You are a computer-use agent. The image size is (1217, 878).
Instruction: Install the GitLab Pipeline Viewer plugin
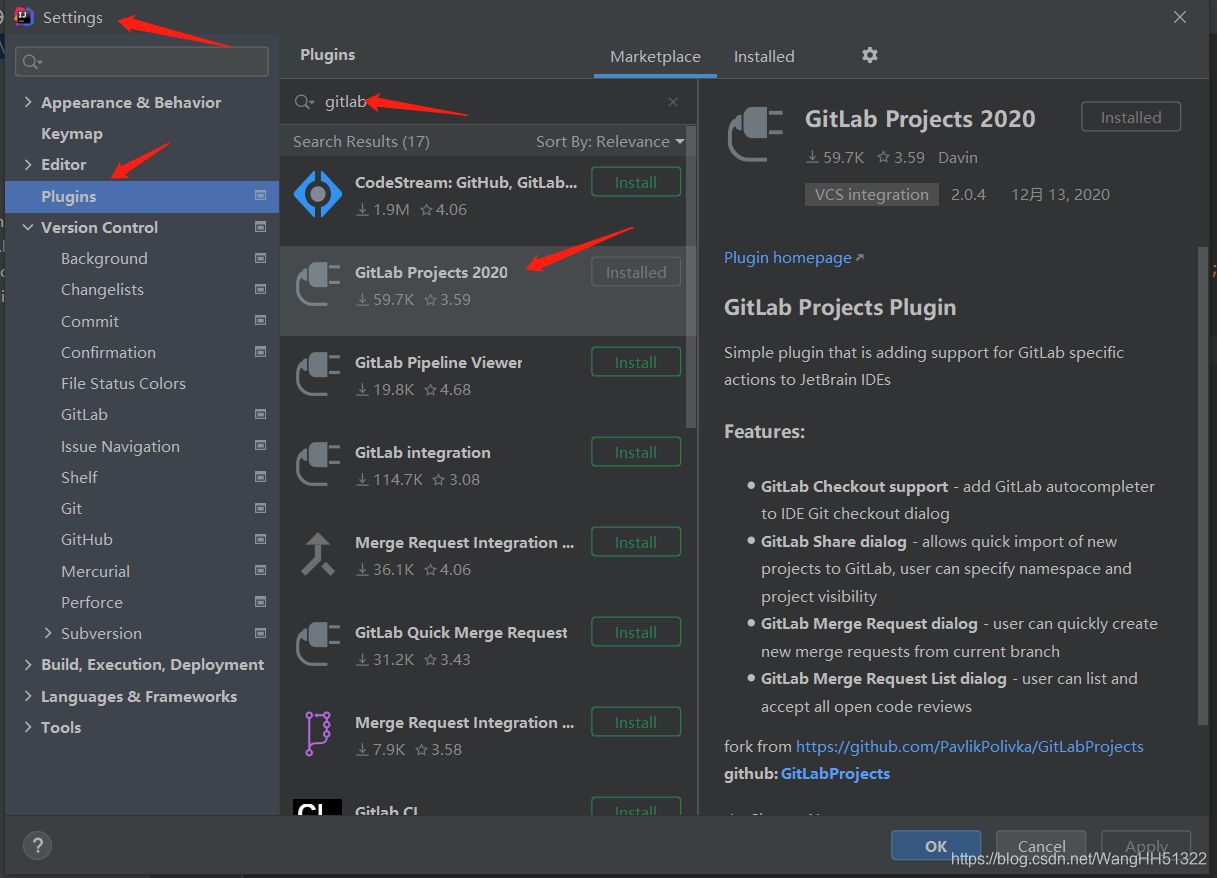coord(635,361)
